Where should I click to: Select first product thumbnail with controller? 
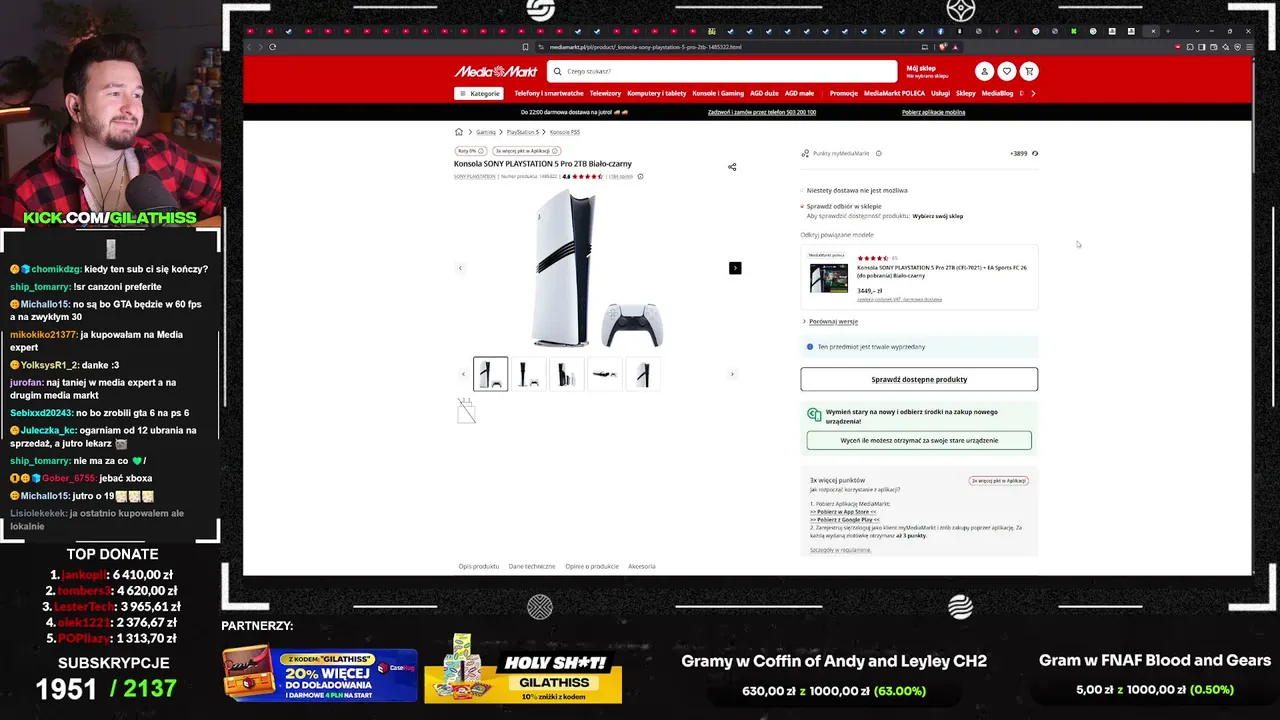pos(490,374)
